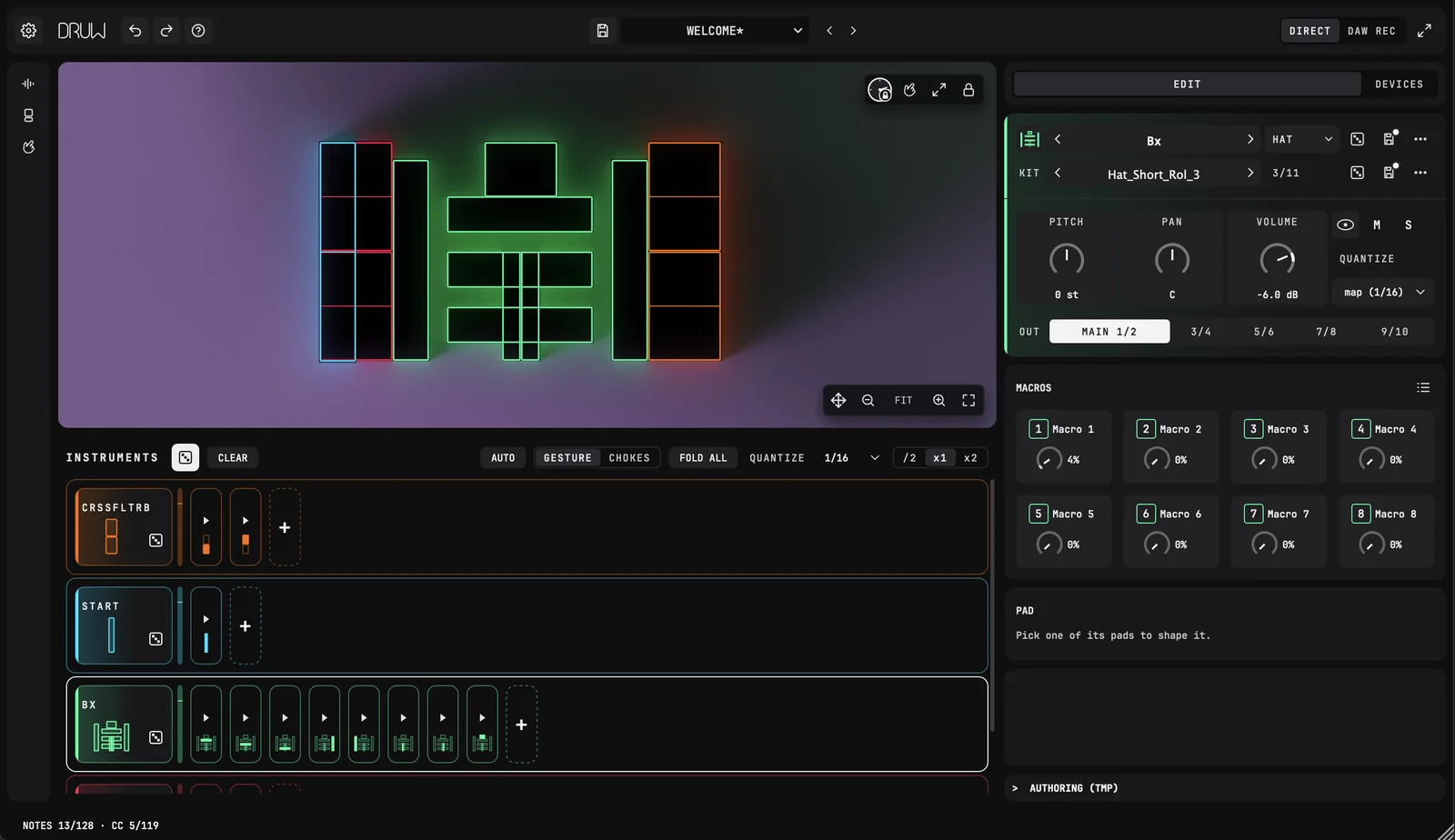The image size is (1455, 840).
Task: Switch to the DEVICES tab
Action: click(1399, 84)
